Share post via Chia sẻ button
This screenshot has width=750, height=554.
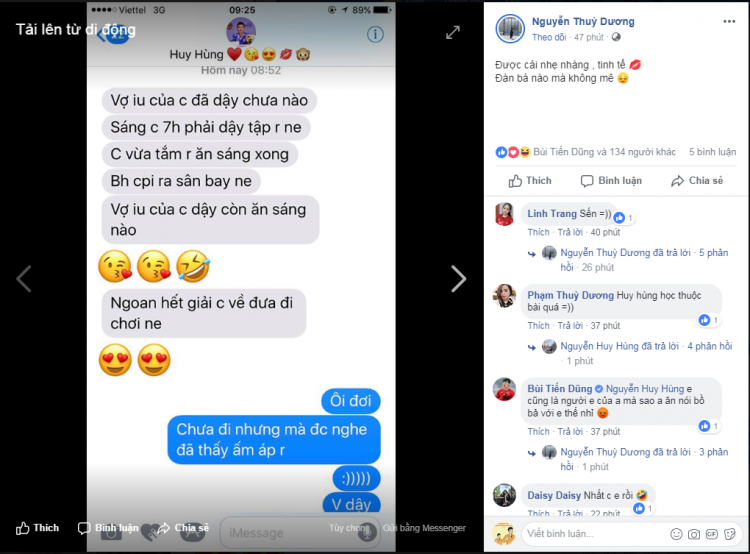[x=697, y=181]
